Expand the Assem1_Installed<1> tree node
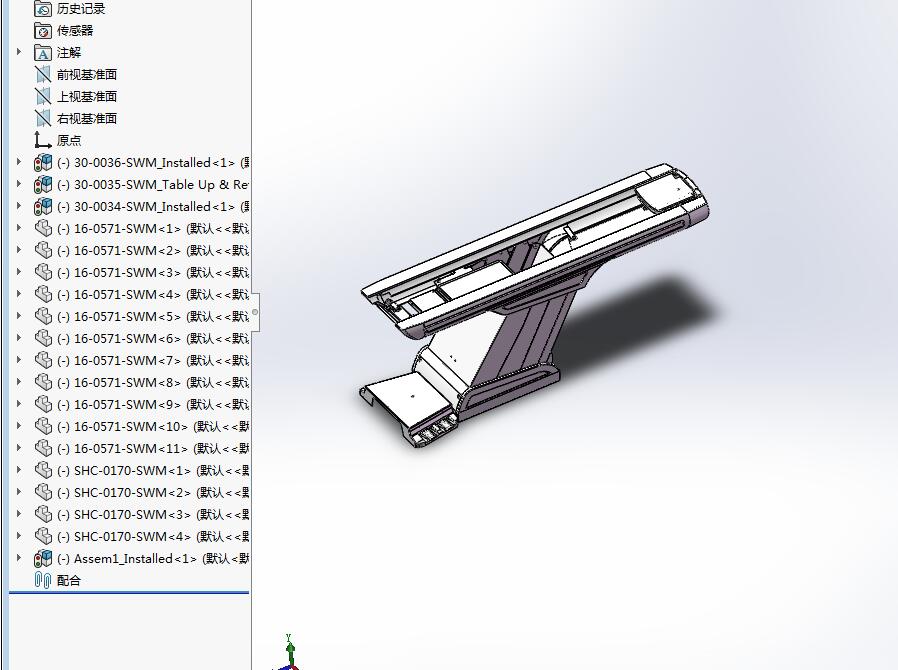The image size is (898, 670). 18,558
